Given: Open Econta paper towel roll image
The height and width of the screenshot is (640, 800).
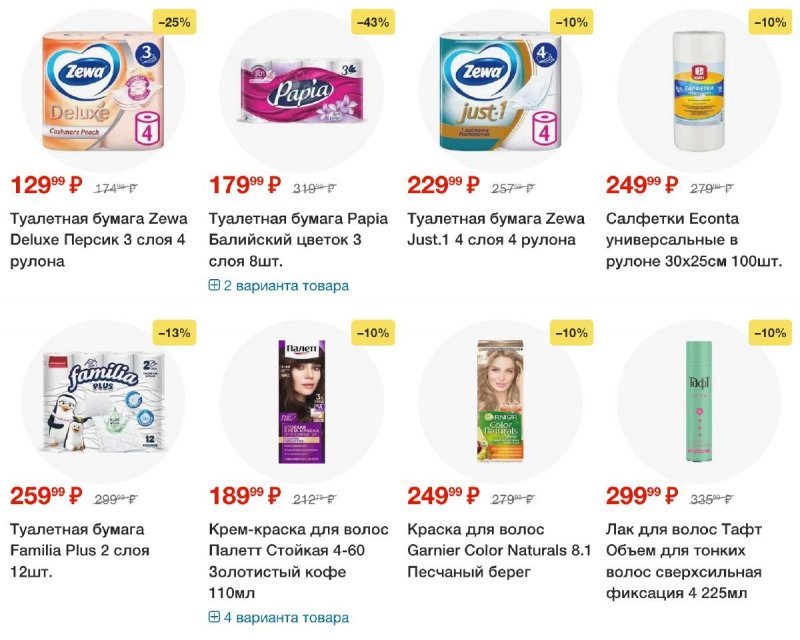Looking at the screenshot, I should click(x=699, y=91).
